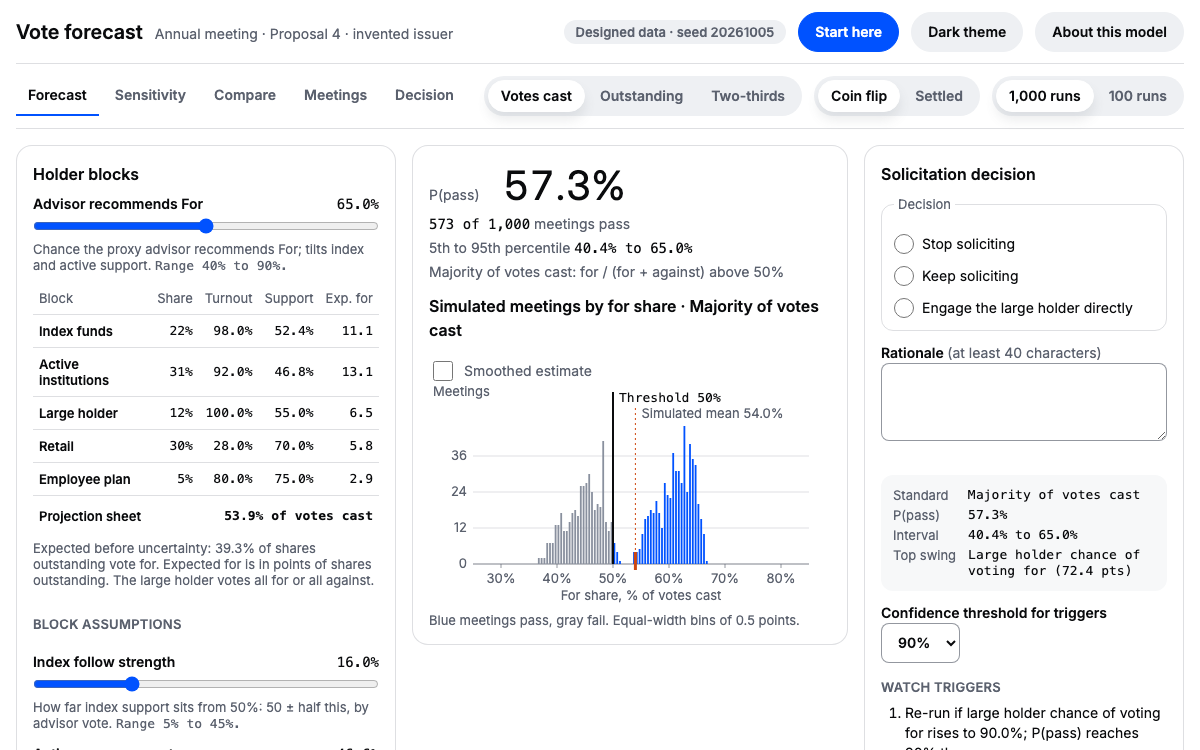
Task: Set large holder to Coin flip
Action: [x=859, y=96]
